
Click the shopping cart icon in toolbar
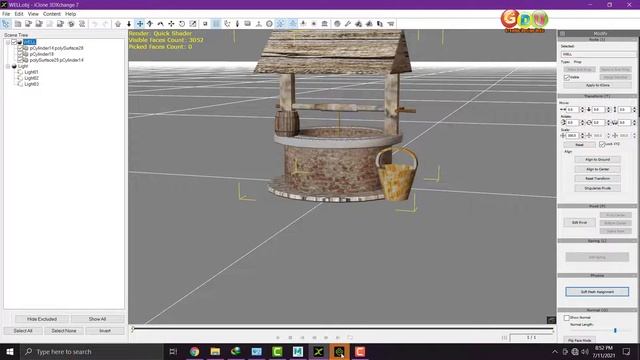point(391,24)
